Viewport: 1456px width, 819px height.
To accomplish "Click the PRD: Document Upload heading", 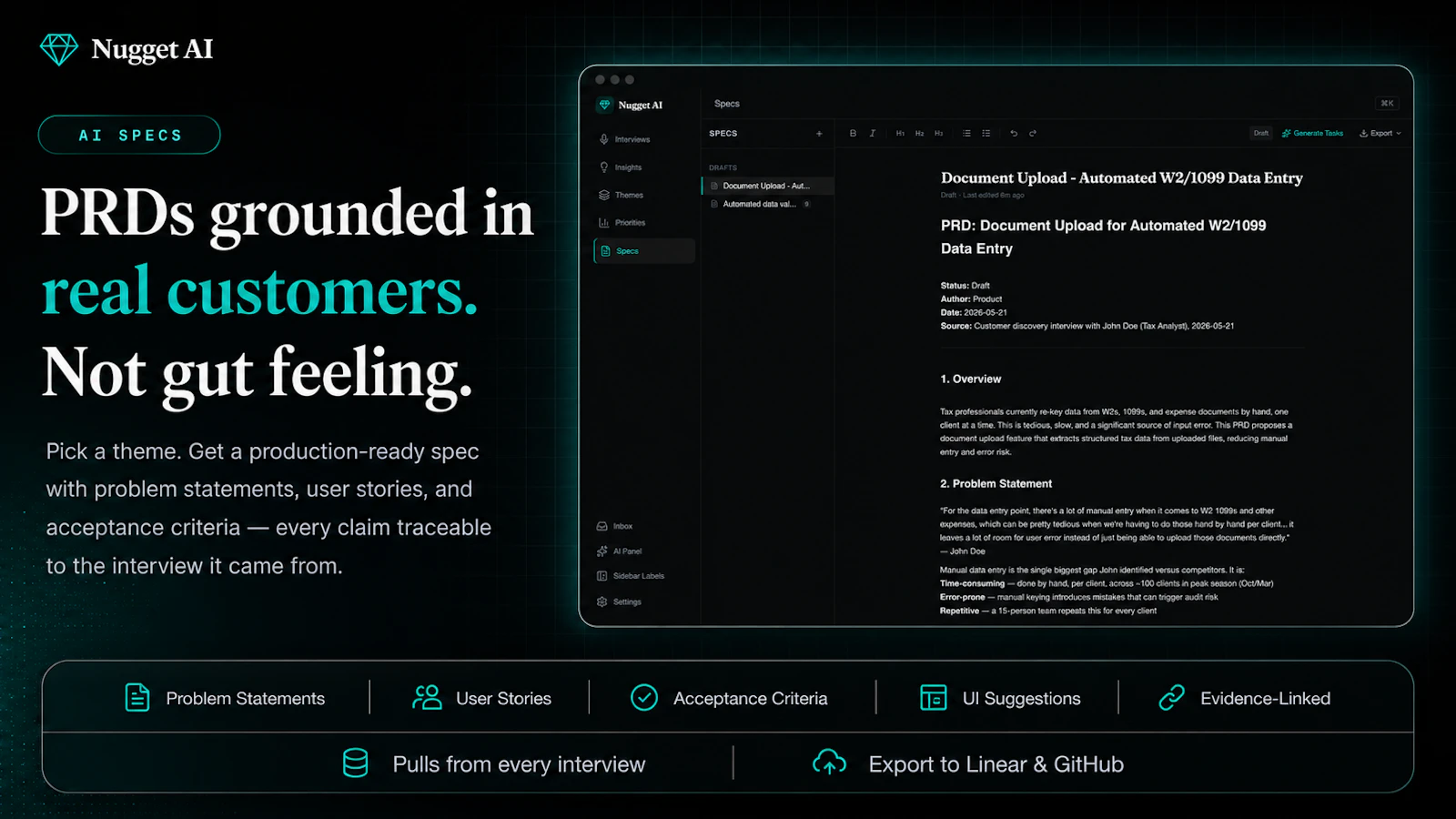I will [1103, 237].
